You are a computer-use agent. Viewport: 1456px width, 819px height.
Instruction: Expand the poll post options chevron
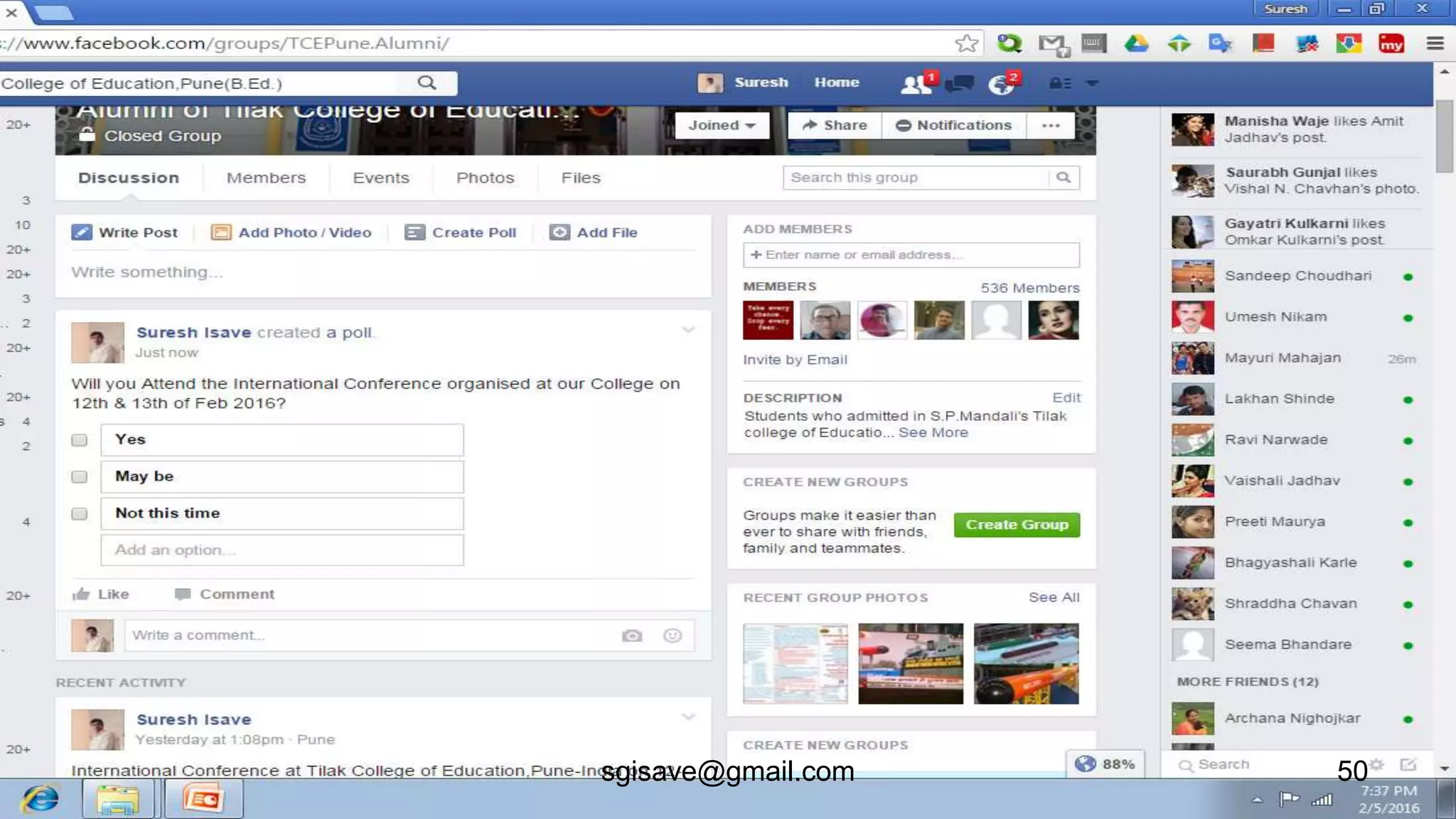coord(688,330)
